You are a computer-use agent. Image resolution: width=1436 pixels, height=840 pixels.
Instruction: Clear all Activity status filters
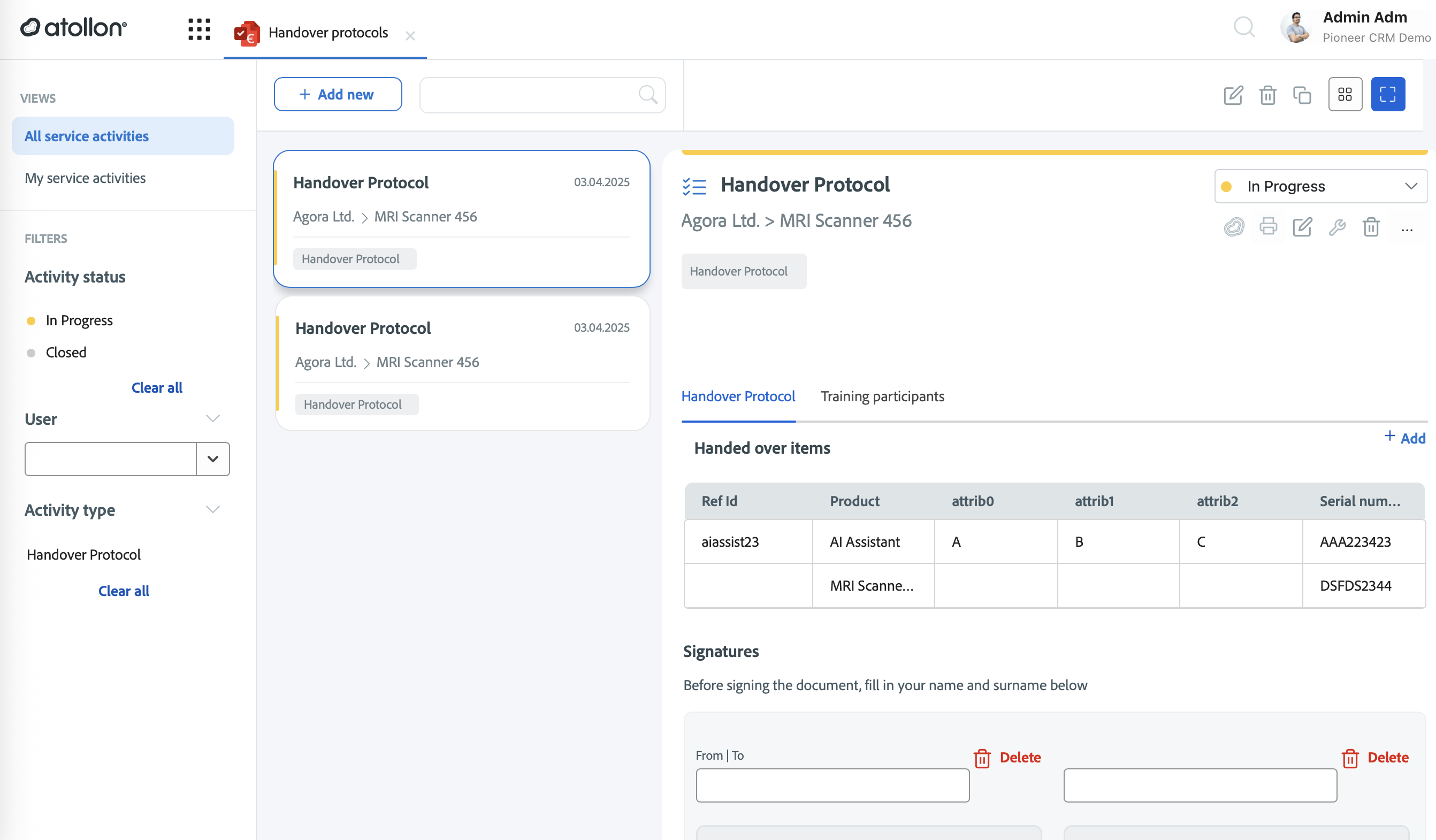(157, 388)
